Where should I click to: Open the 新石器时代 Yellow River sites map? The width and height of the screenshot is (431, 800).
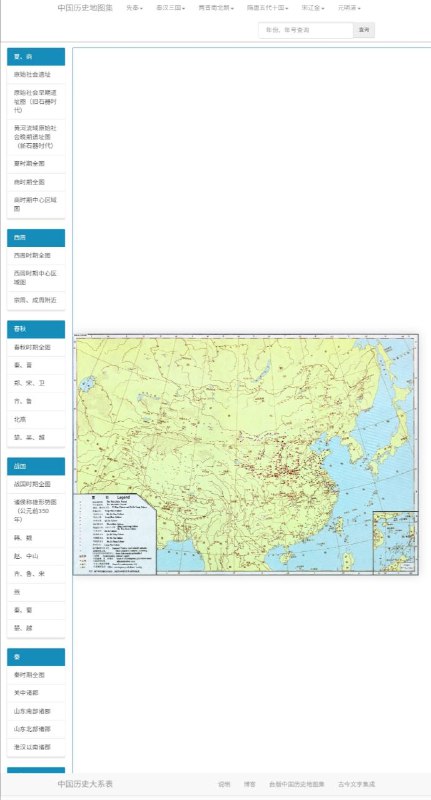[x=36, y=137]
